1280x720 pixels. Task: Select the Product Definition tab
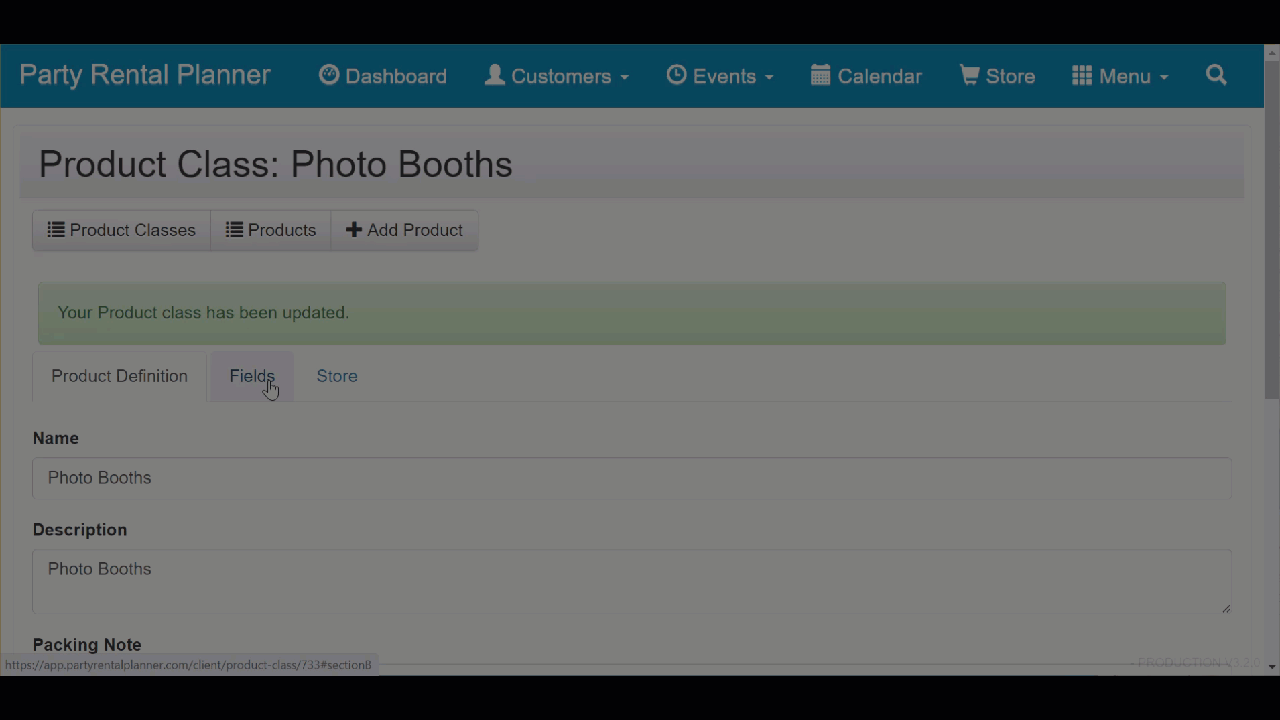tap(120, 376)
